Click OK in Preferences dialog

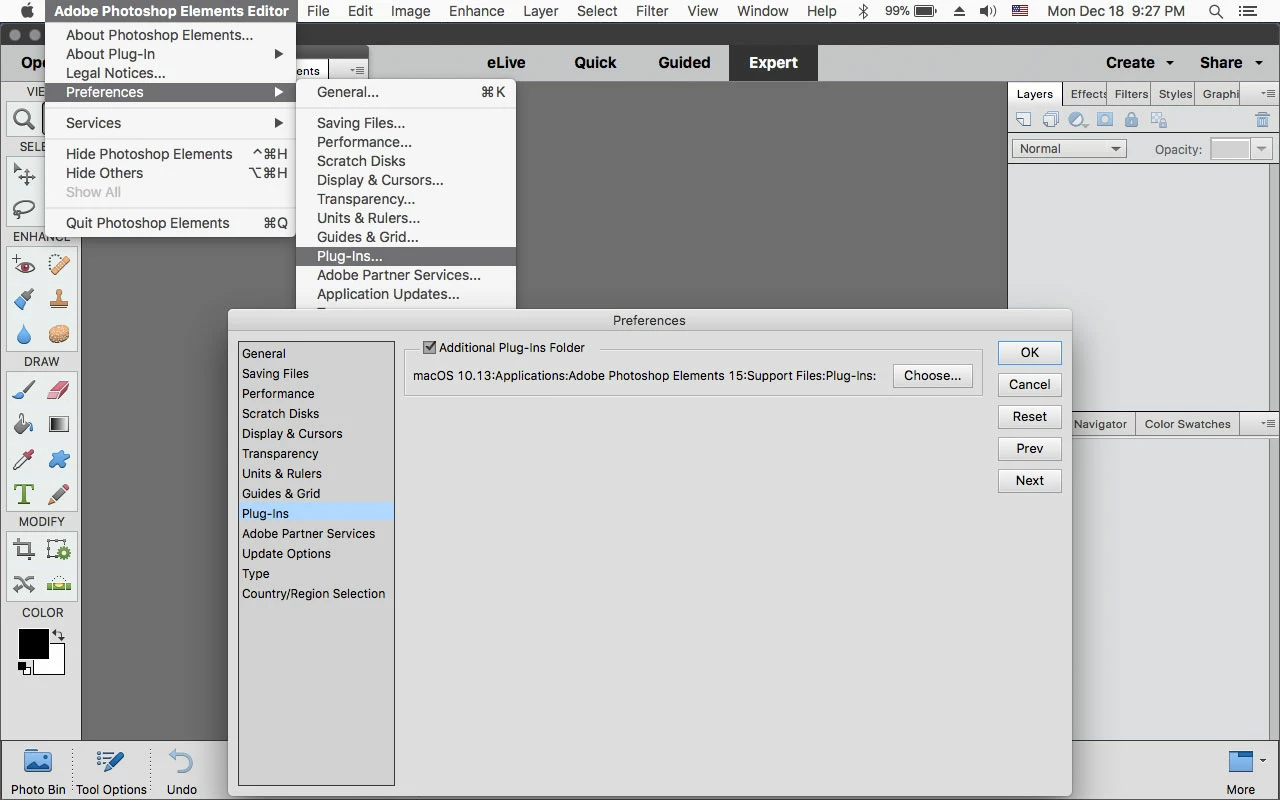tap(1029, 353)
